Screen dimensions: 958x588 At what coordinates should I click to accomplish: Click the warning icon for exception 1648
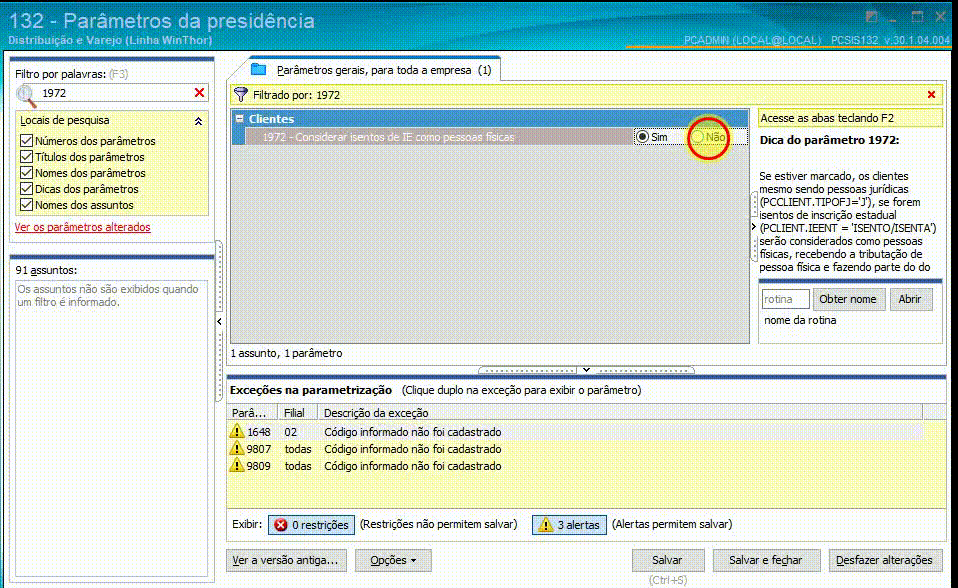(x=237, y=431)
